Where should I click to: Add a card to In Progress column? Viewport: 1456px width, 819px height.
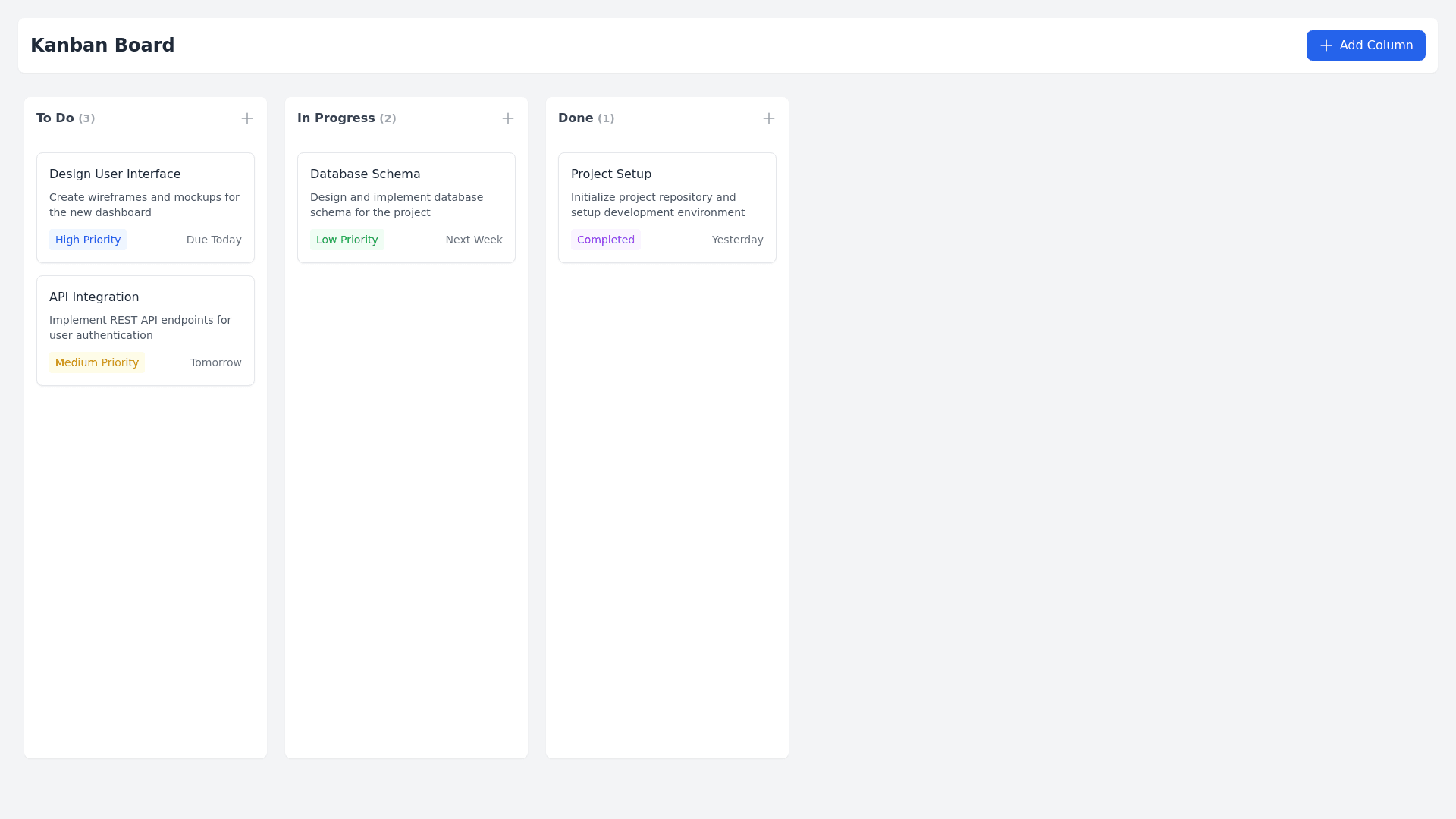508,118
